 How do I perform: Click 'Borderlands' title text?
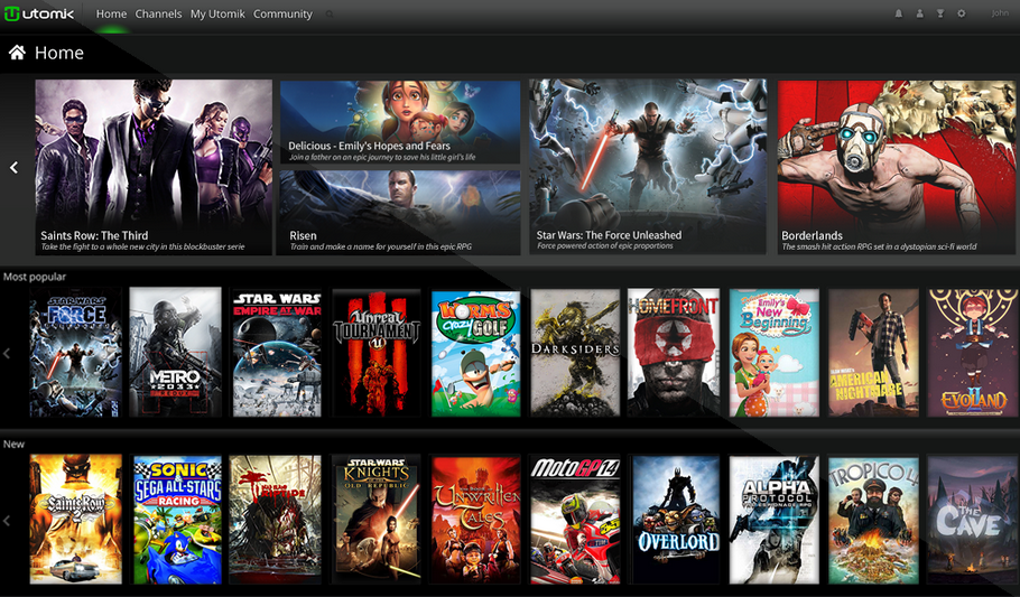coord(812,235)
